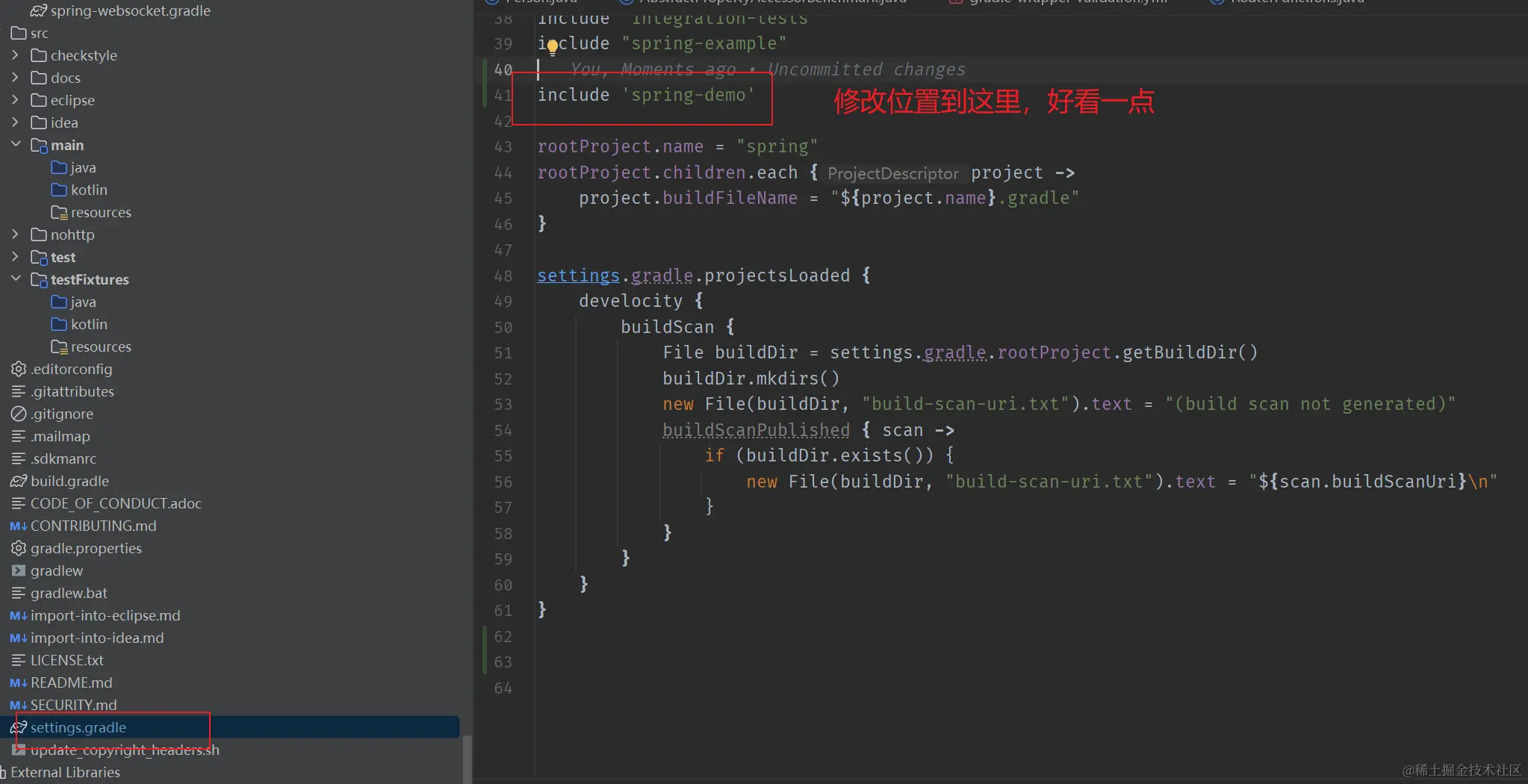The width and height of the screenshot is (1528, 784).
Task: Click the ignore-file icon beside .gitignore
Action: (x=19, y=414)
